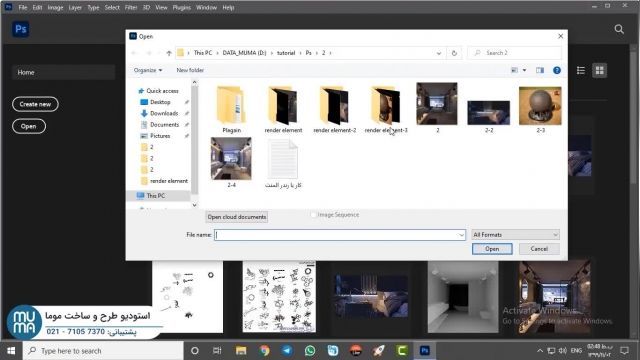Open the Plugins menu
This screenshot has width=640, height=360.
click(182, 7)
